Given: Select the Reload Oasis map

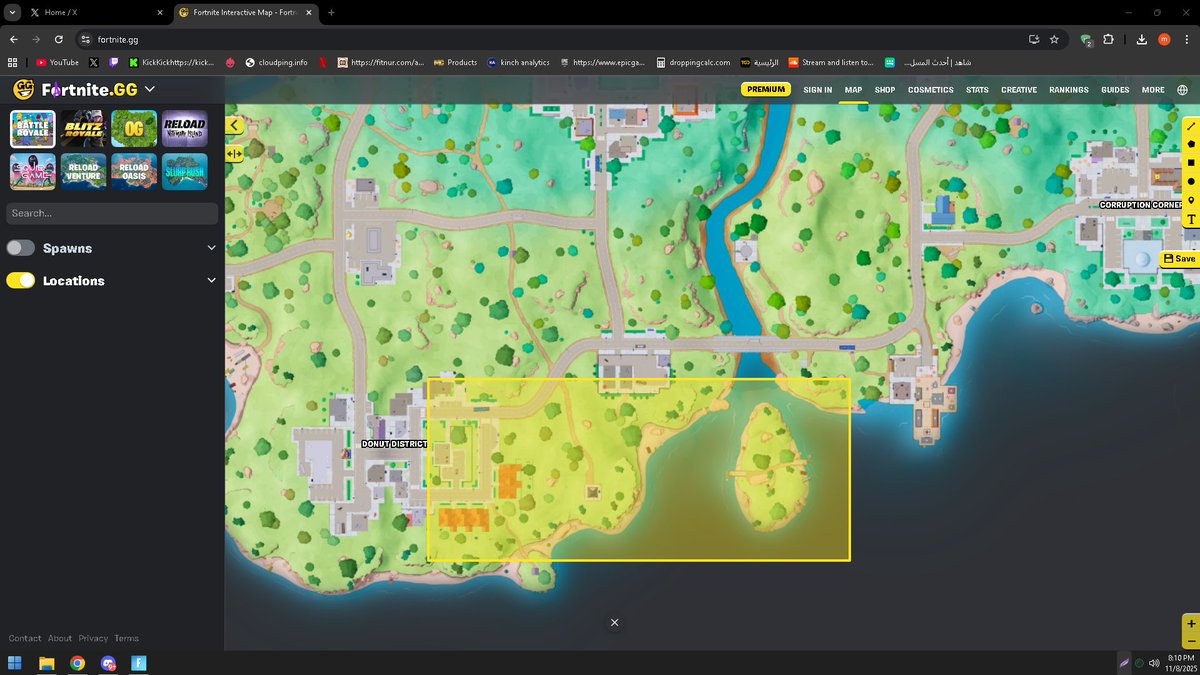Looking at the screenshot, I should coord(134,171).
